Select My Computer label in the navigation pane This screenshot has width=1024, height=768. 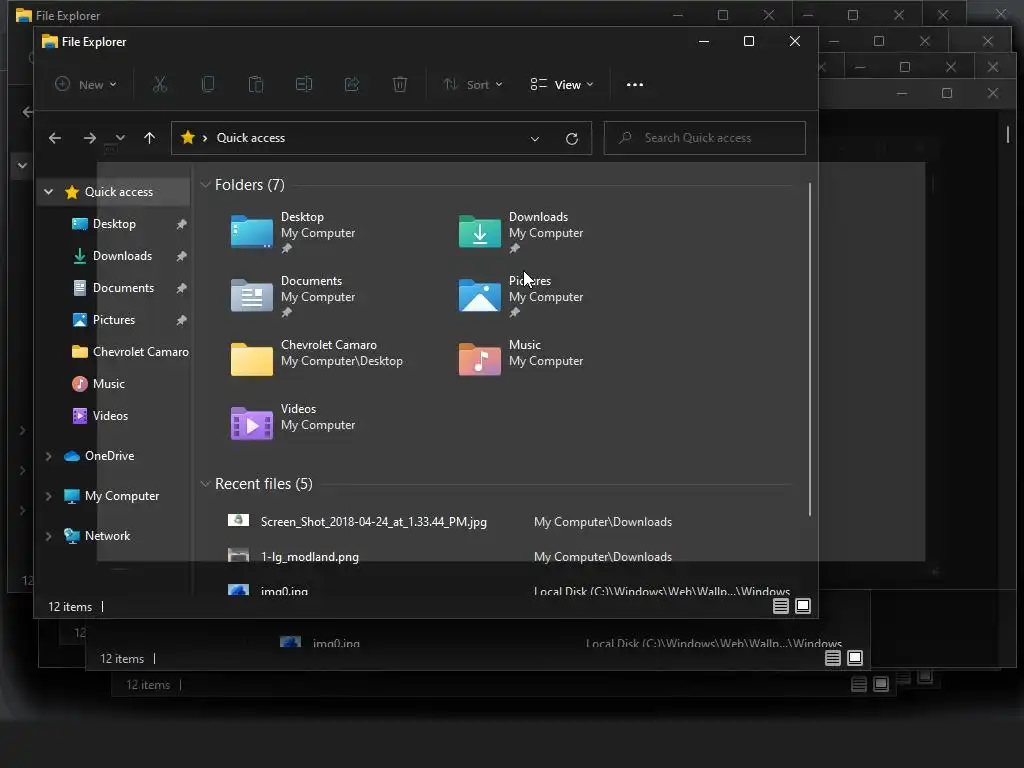pos(121,496)
